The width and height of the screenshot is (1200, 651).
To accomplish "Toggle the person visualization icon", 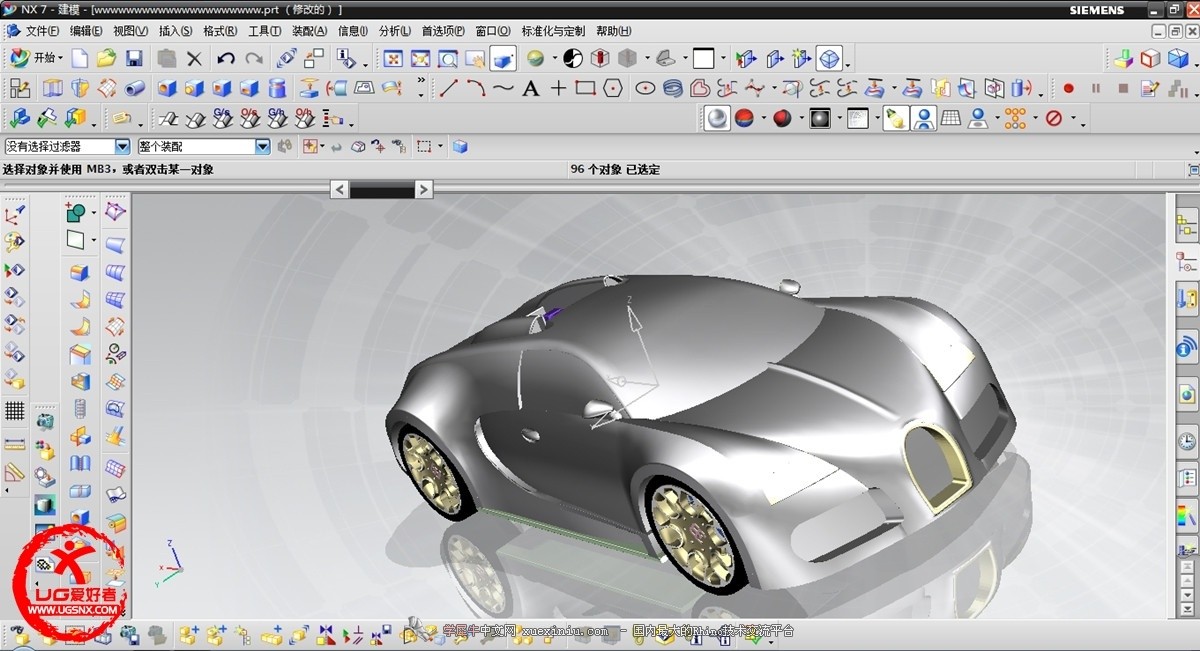I will [x=923, y=119].
